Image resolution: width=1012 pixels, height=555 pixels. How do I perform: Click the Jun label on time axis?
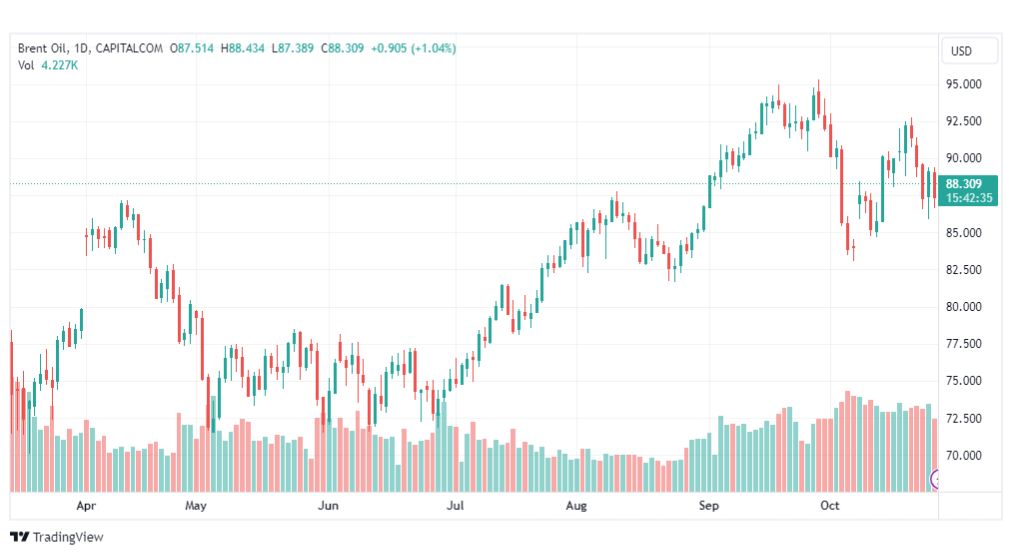(x=328, y=506)
